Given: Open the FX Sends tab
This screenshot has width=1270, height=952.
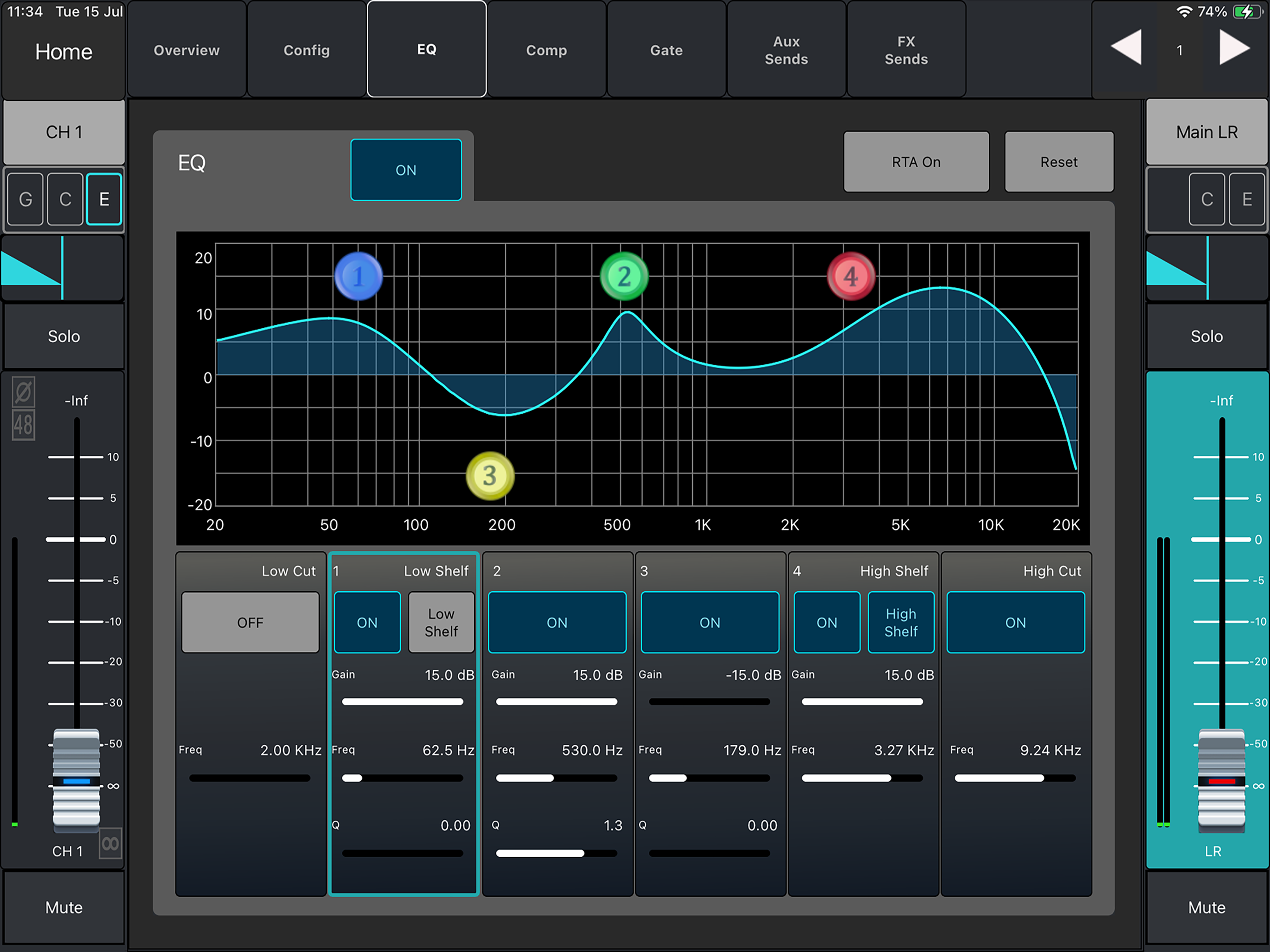Looking at the screenshot, I should [906, 49].
